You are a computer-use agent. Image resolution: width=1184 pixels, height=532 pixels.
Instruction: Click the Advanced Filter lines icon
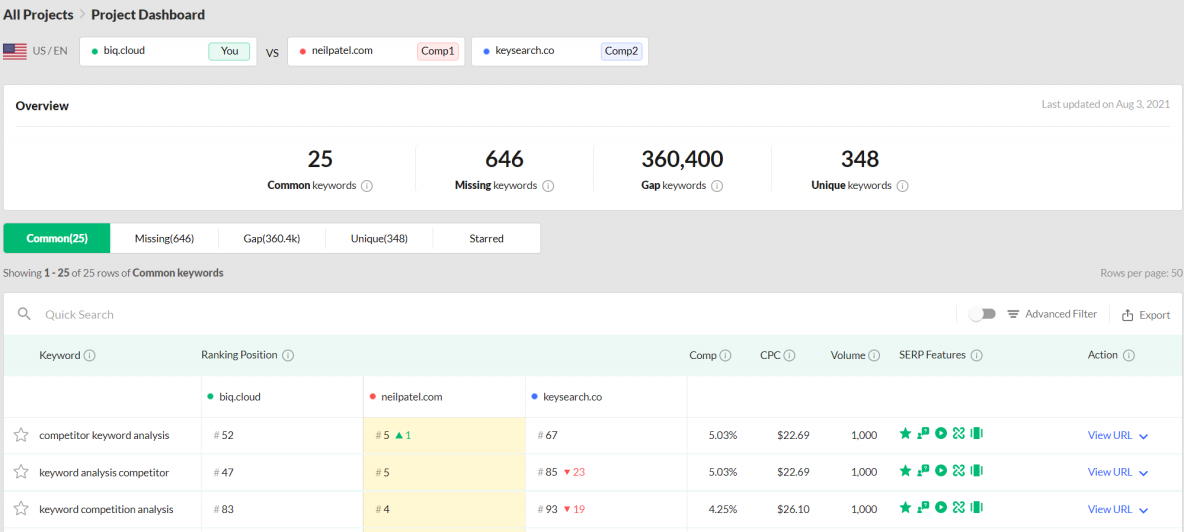click(1013, 314)
